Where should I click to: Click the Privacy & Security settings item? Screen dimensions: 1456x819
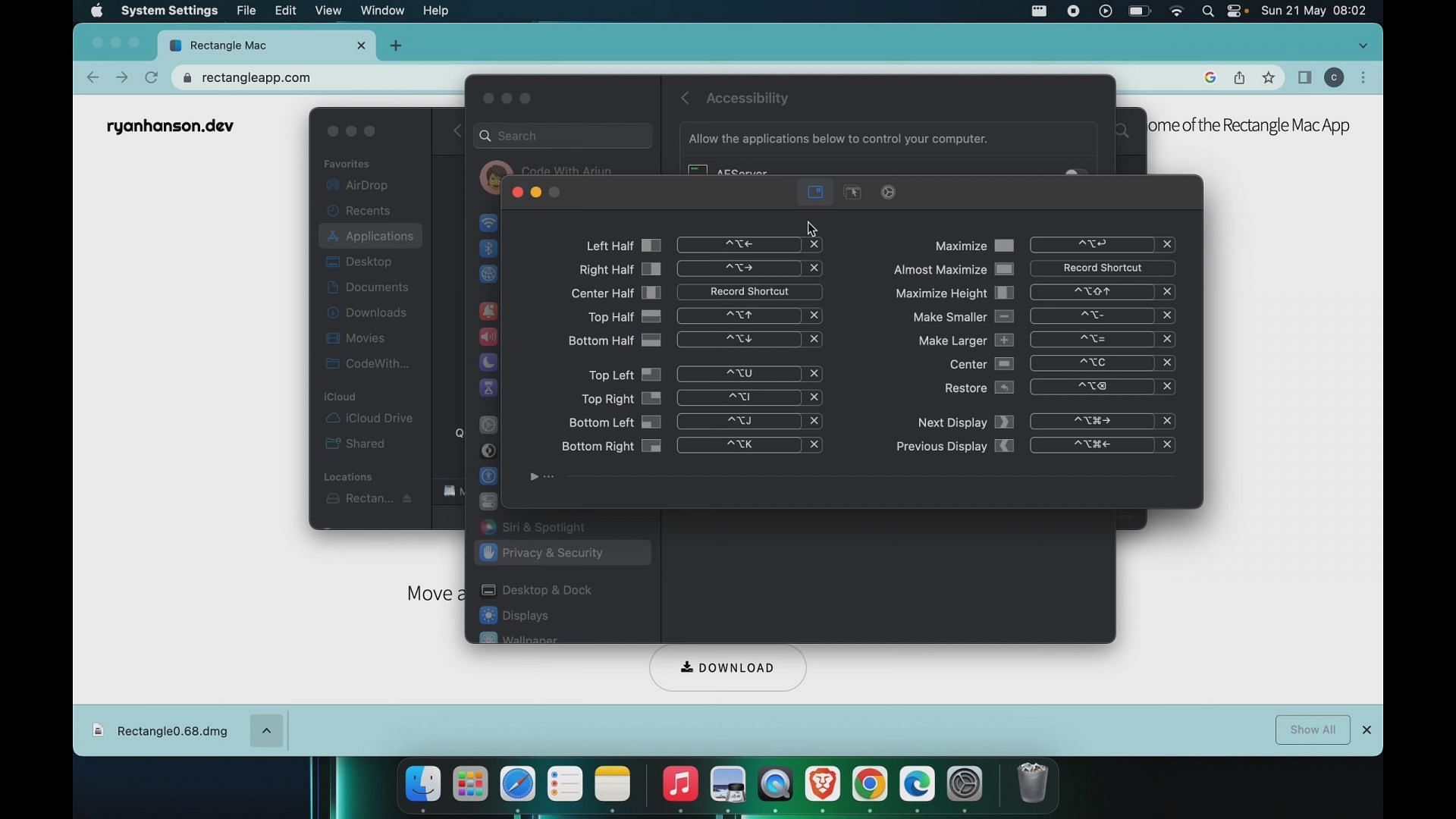552,552
